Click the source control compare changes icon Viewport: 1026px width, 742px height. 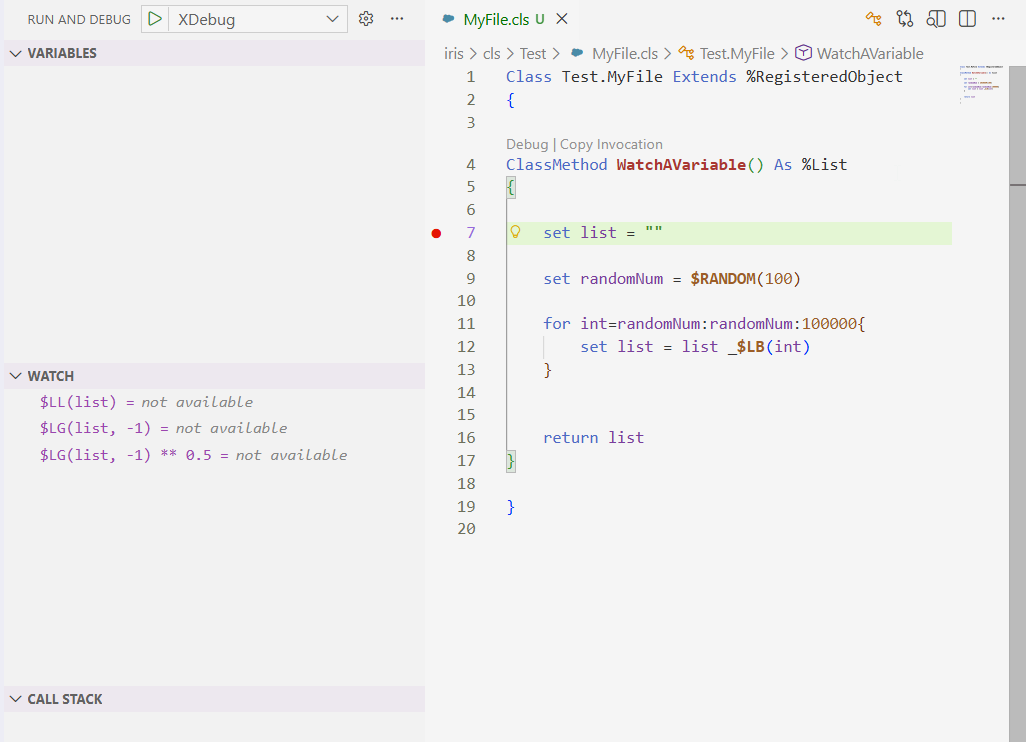(x=905, y=19)
